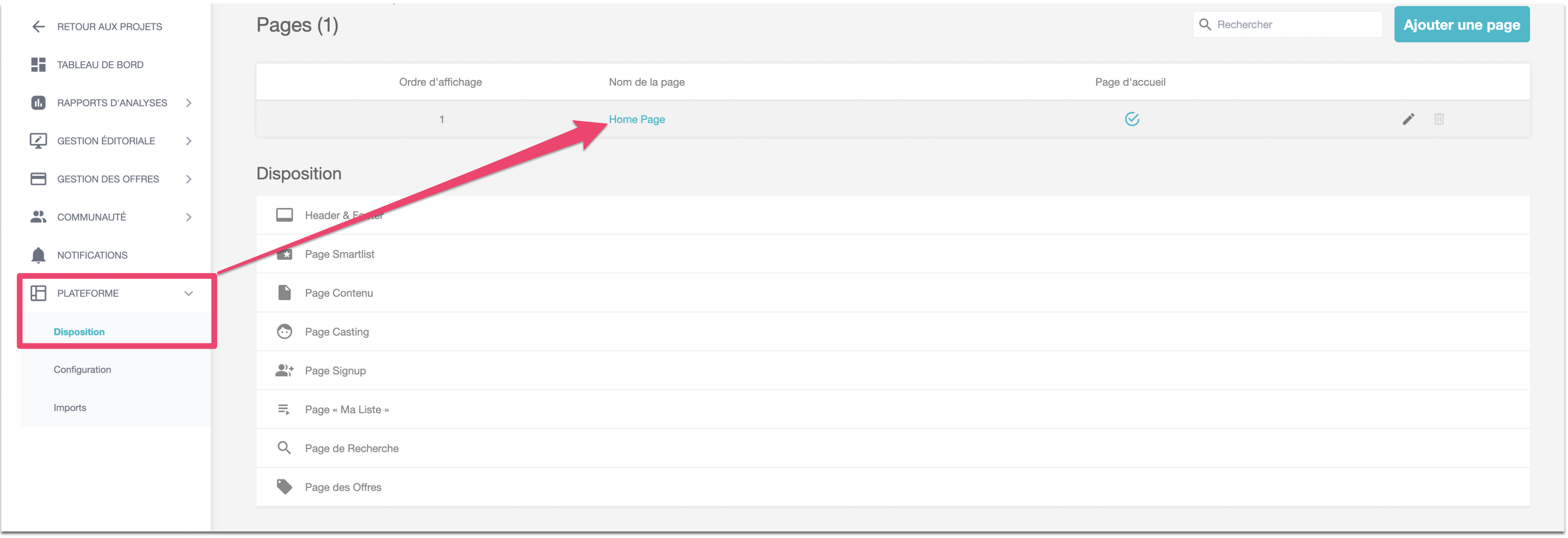1568x538 pixels.
Task: Expand the Gestion éditoriale section arrow
Action: (189, 141)
